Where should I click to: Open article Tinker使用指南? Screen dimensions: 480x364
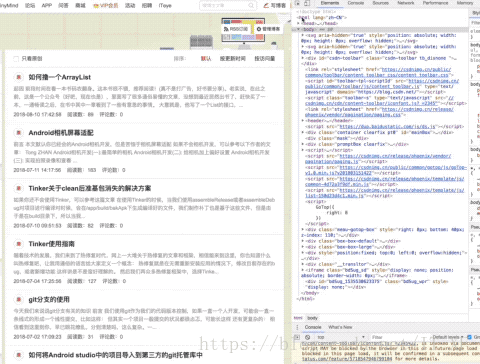pos(52,244)
